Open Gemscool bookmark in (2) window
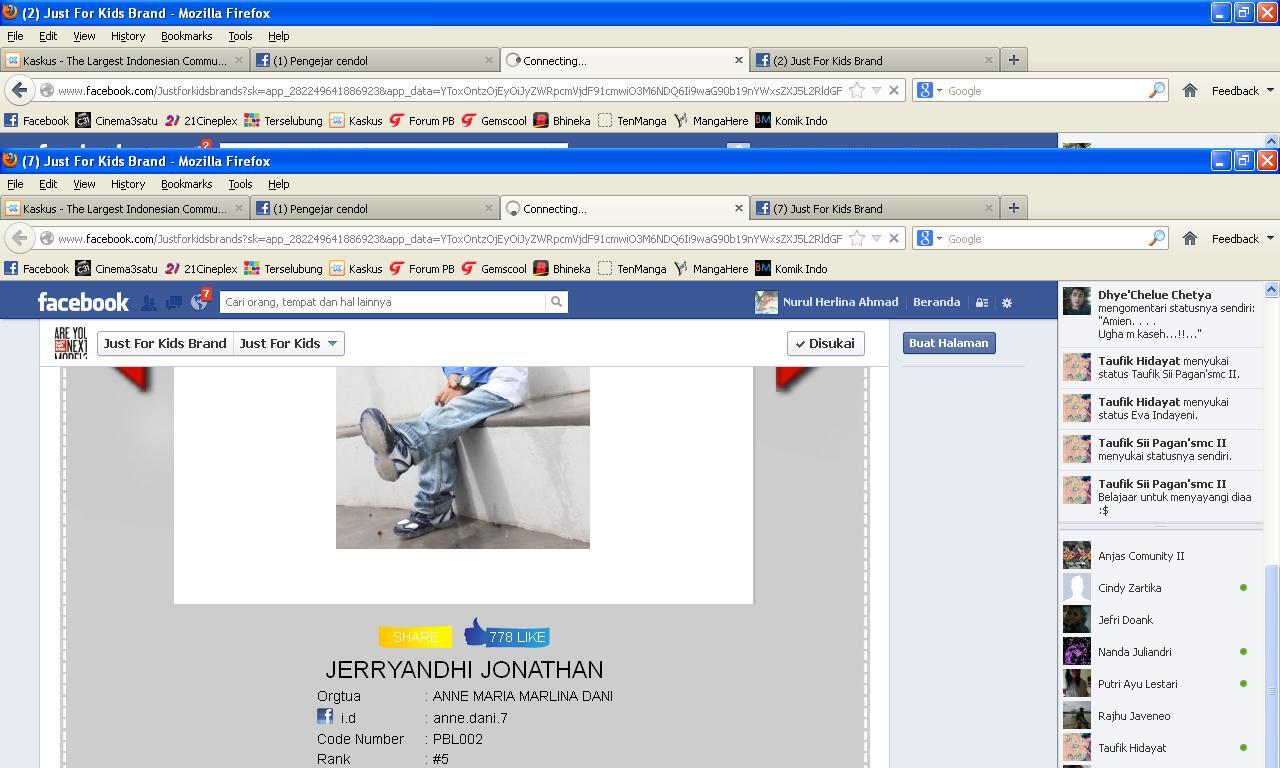The image size is (1280, 768). [x=494, y=120]
